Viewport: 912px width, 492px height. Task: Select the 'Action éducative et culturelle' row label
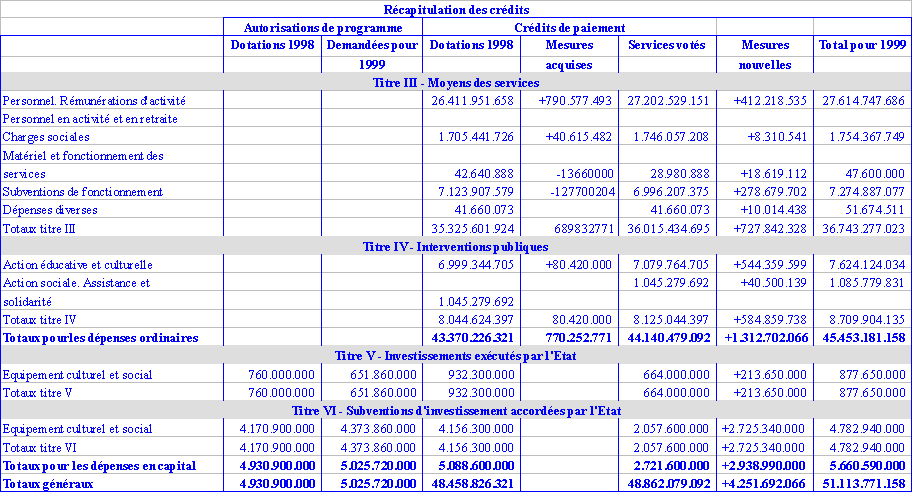[77, 265]
